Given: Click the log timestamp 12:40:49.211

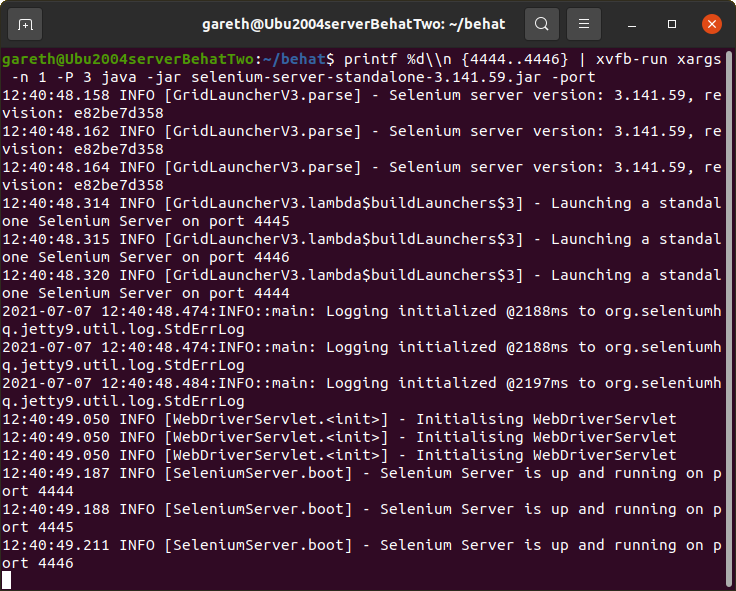Looking at the screenshot, I should tap(56, 545).
